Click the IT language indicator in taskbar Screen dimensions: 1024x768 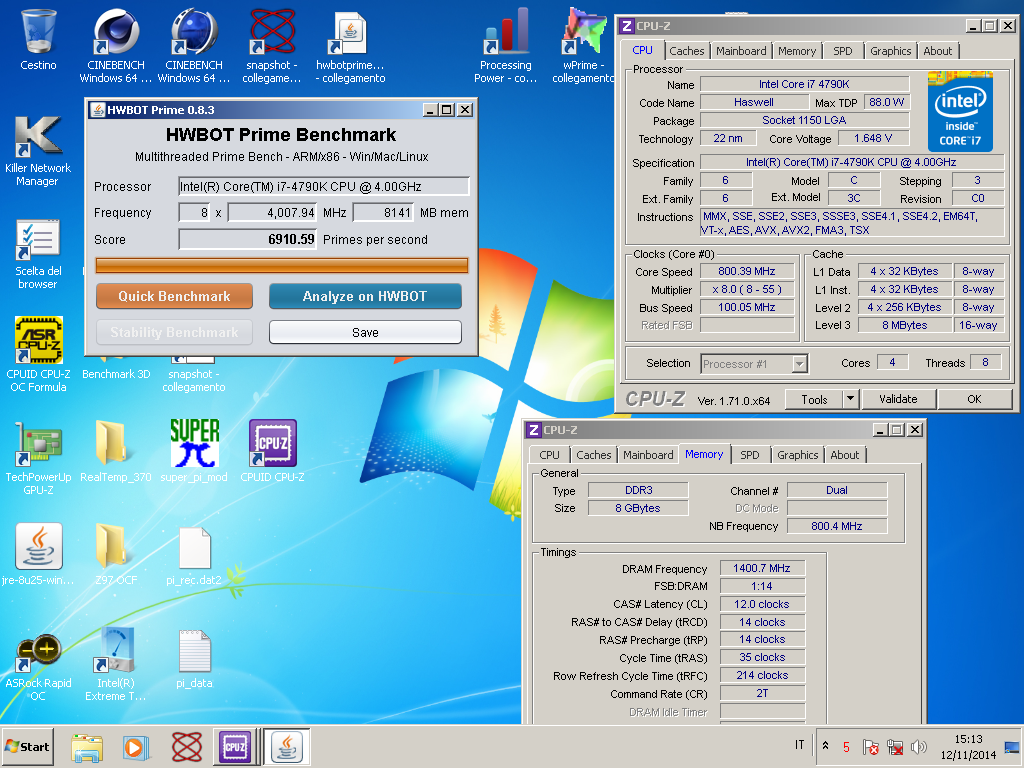click(799, 745)
